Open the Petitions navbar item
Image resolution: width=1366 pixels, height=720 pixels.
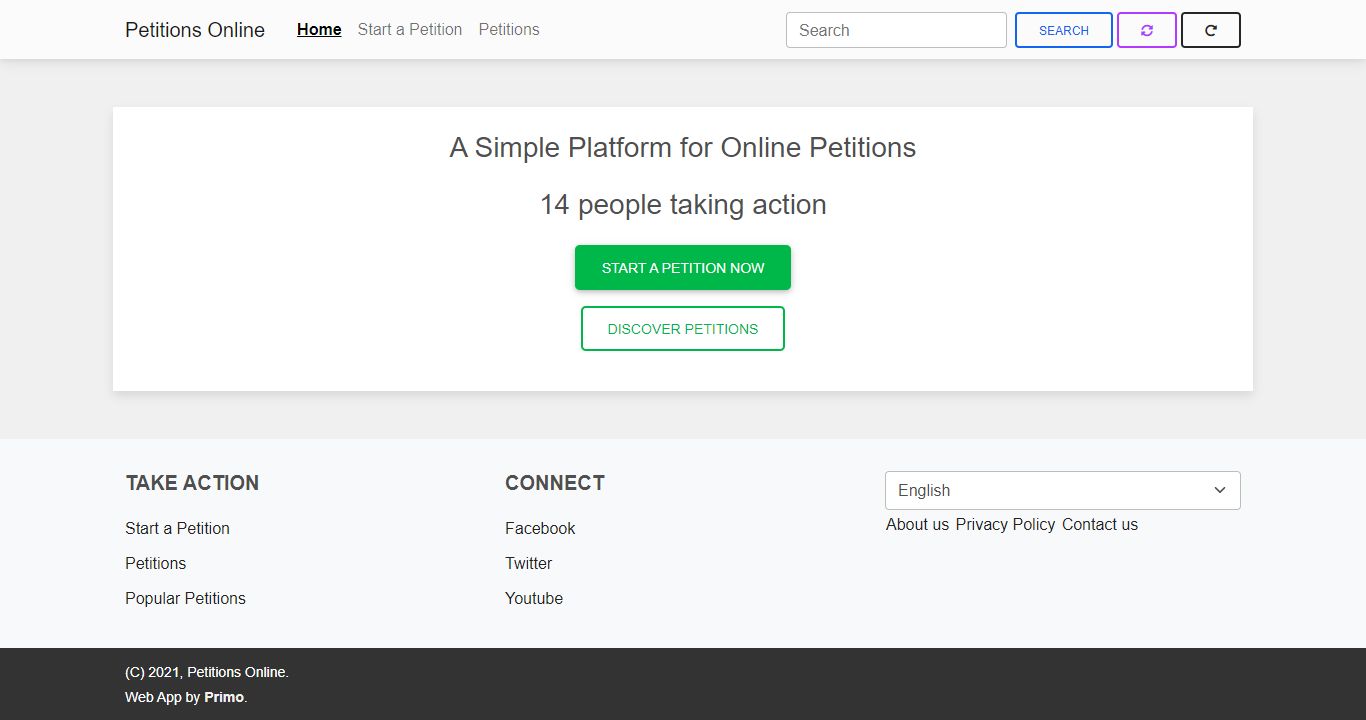[509, 30]
